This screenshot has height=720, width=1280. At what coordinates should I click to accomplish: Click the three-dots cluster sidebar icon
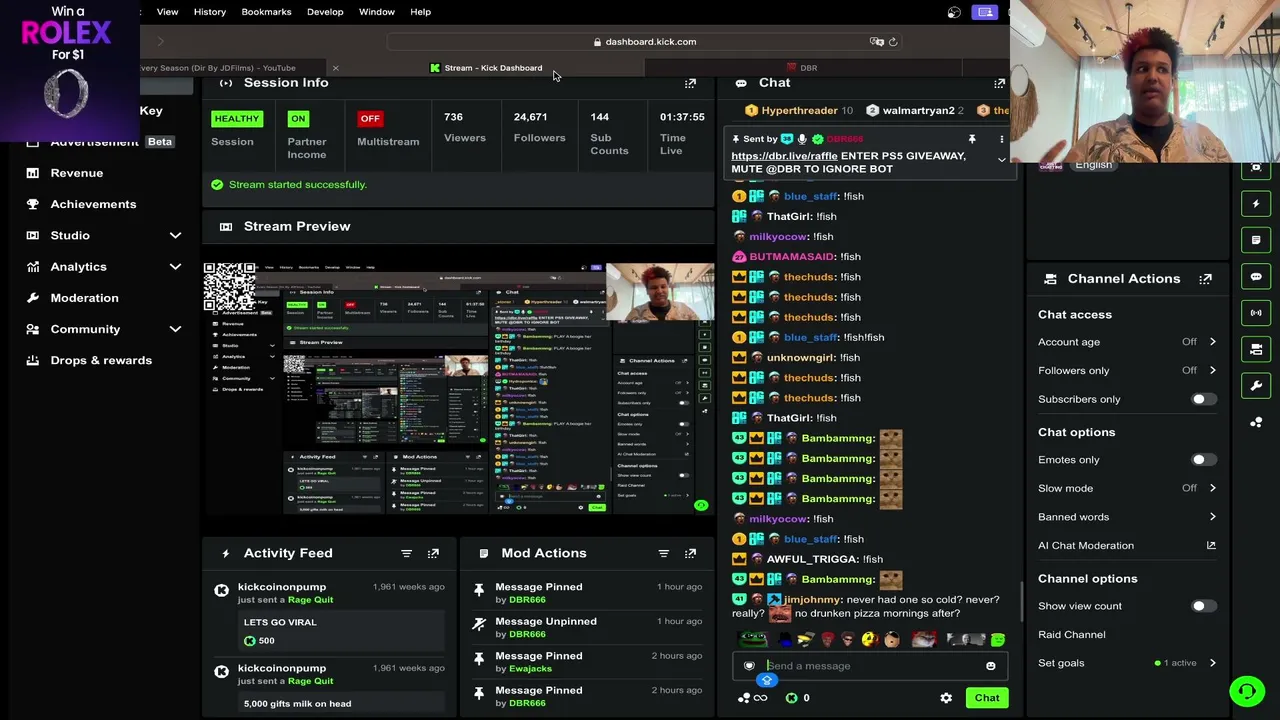click(x=1256, y=422)
